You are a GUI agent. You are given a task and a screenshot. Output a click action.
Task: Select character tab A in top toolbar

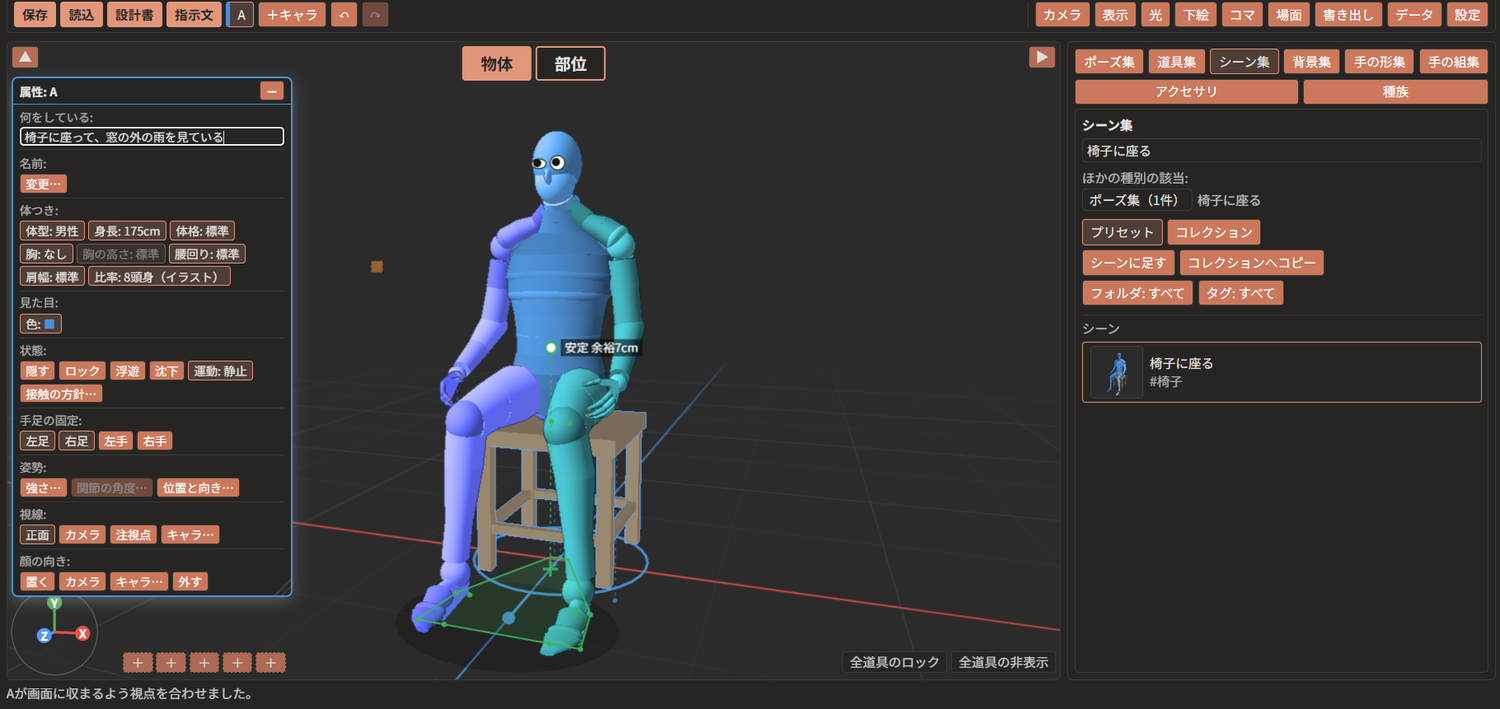(241, 15)
